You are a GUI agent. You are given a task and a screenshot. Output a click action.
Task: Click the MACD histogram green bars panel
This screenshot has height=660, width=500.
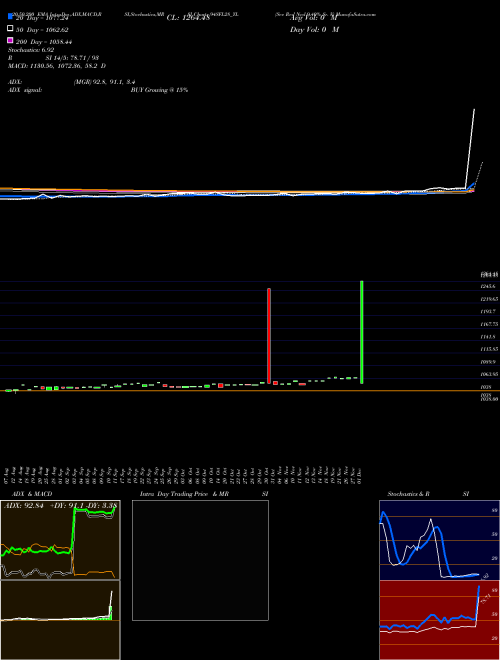click(x=60, y=620)
